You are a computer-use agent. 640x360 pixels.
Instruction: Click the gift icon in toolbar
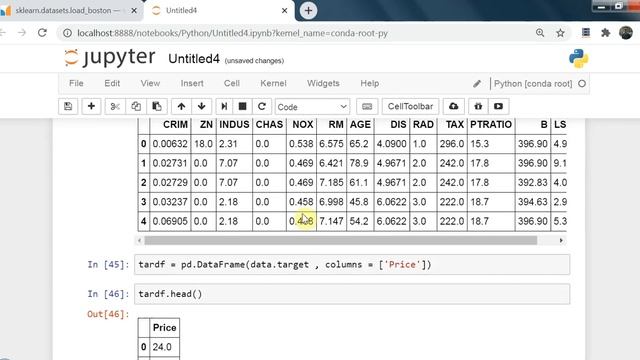478,107
